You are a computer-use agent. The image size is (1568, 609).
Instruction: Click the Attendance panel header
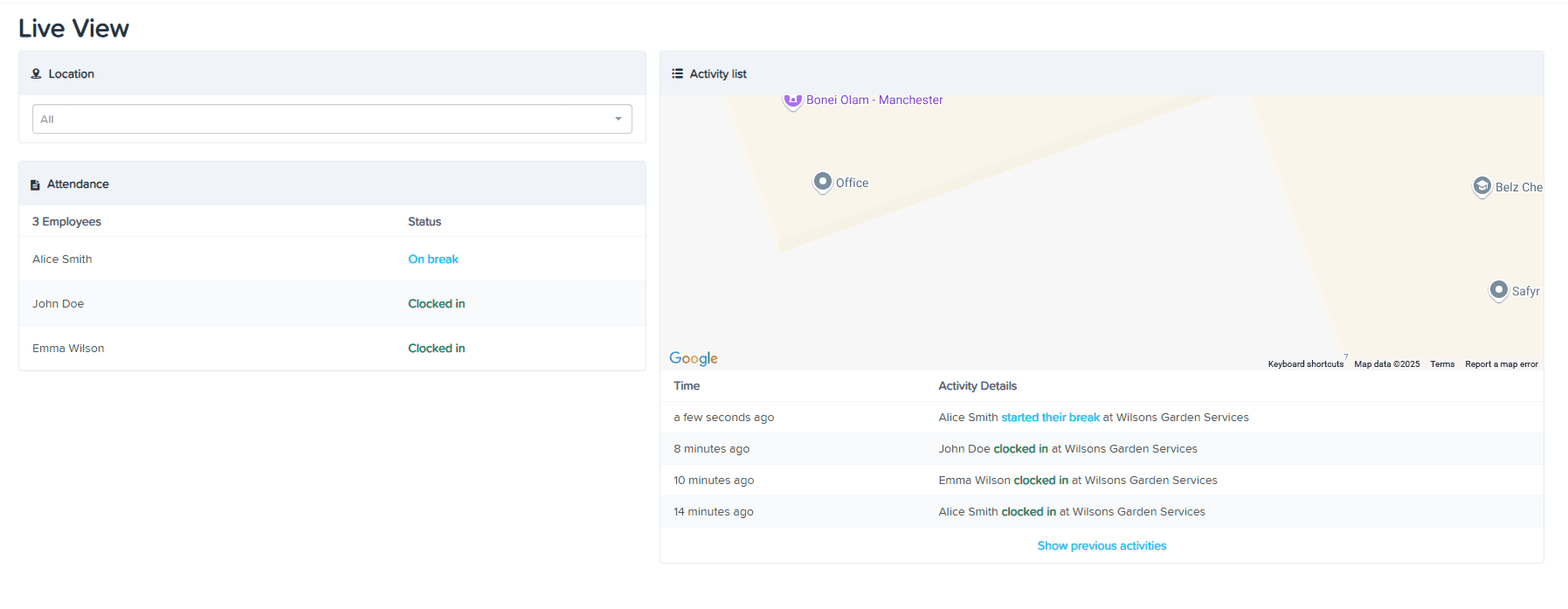point(332,183)
